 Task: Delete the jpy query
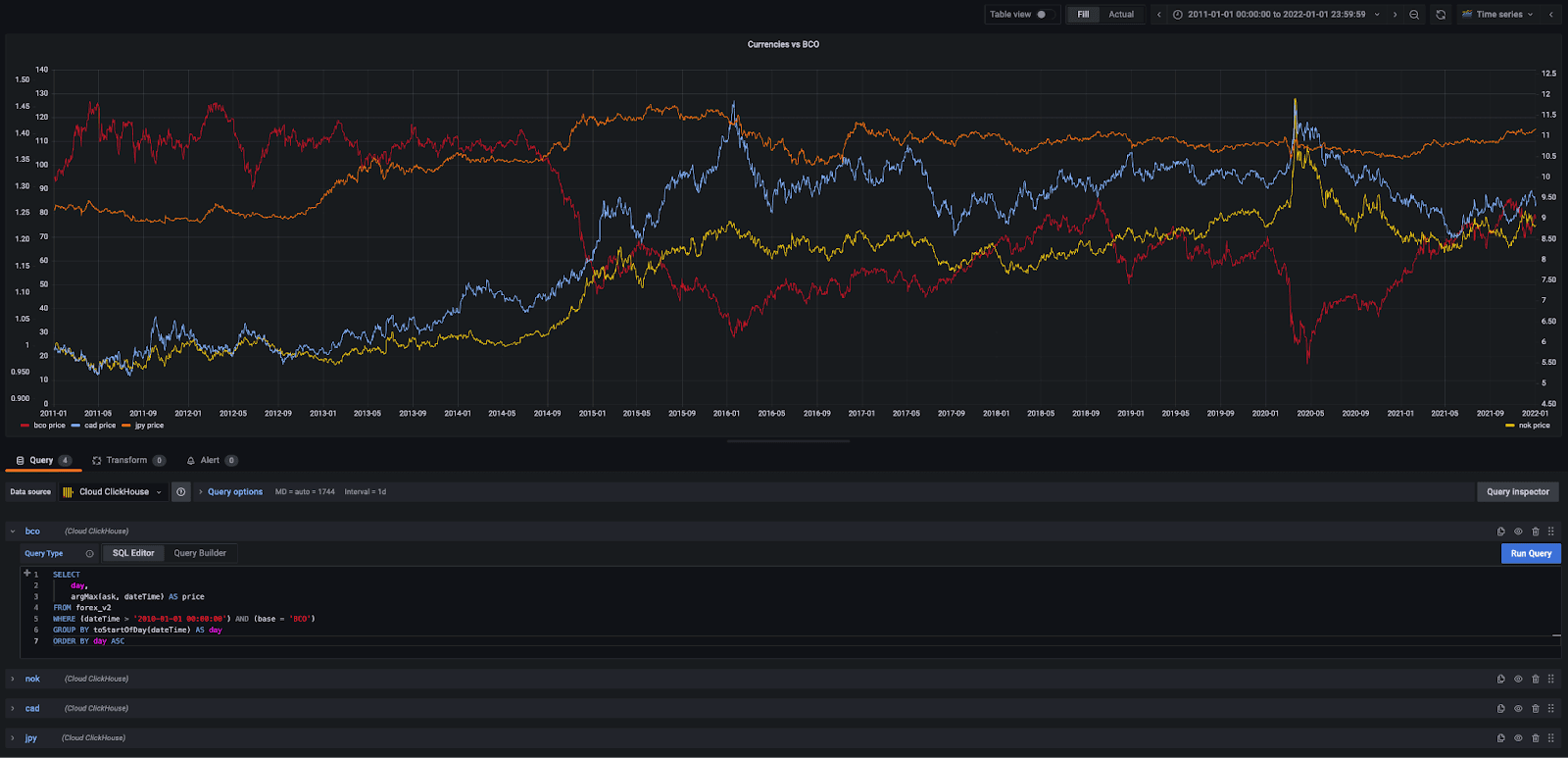[1536, 737]
